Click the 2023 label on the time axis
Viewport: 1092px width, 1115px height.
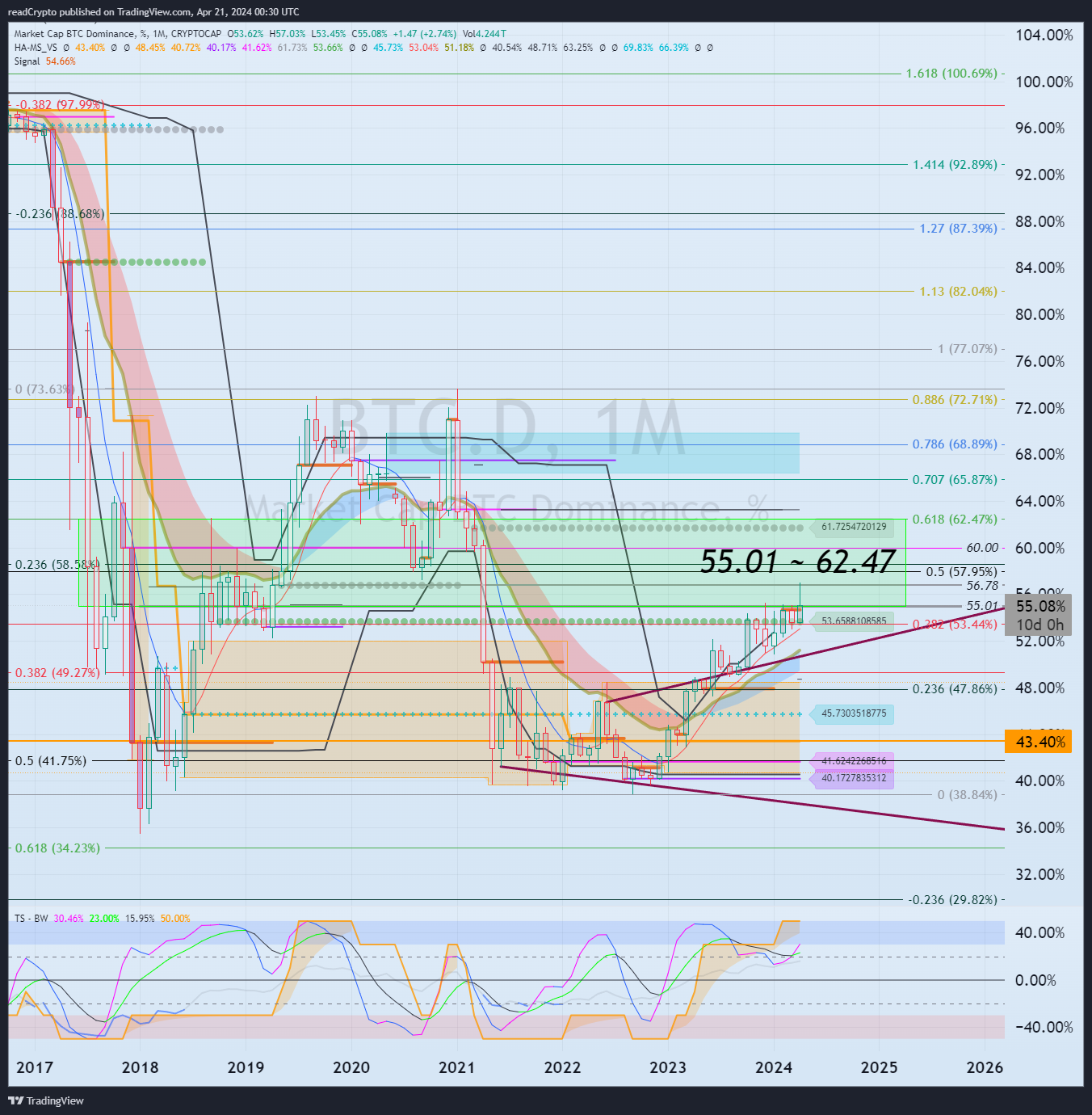pyautogui.click(x=668, y=1067)
